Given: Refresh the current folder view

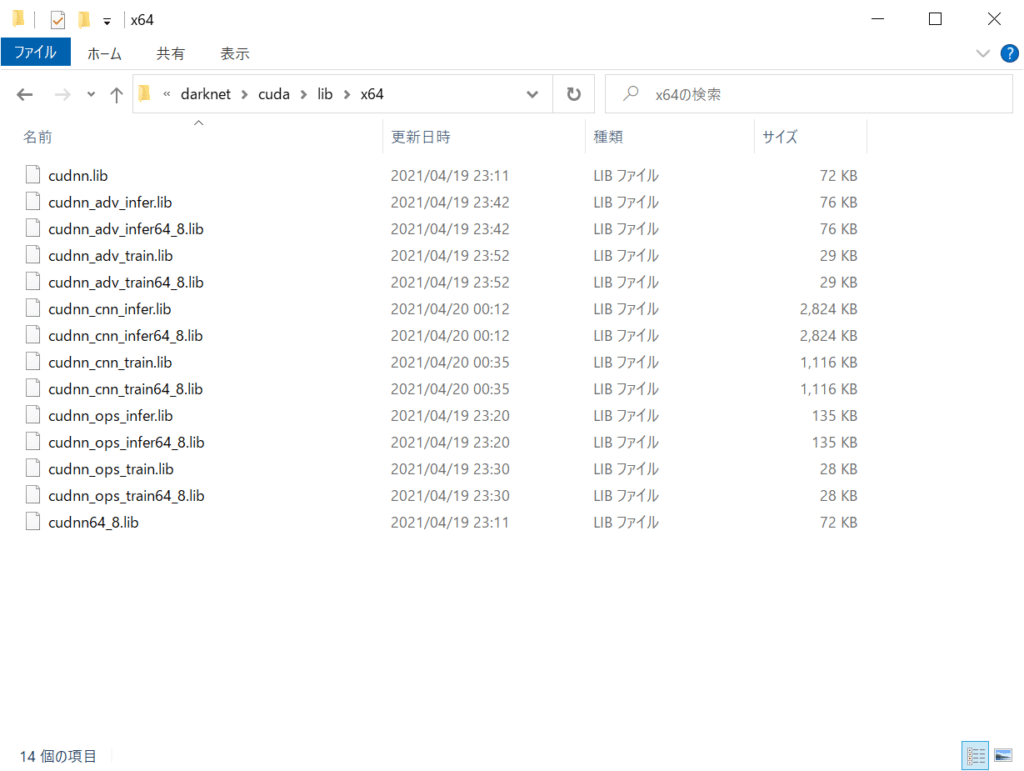Looking at the screenshot, I should coord(573,94).
